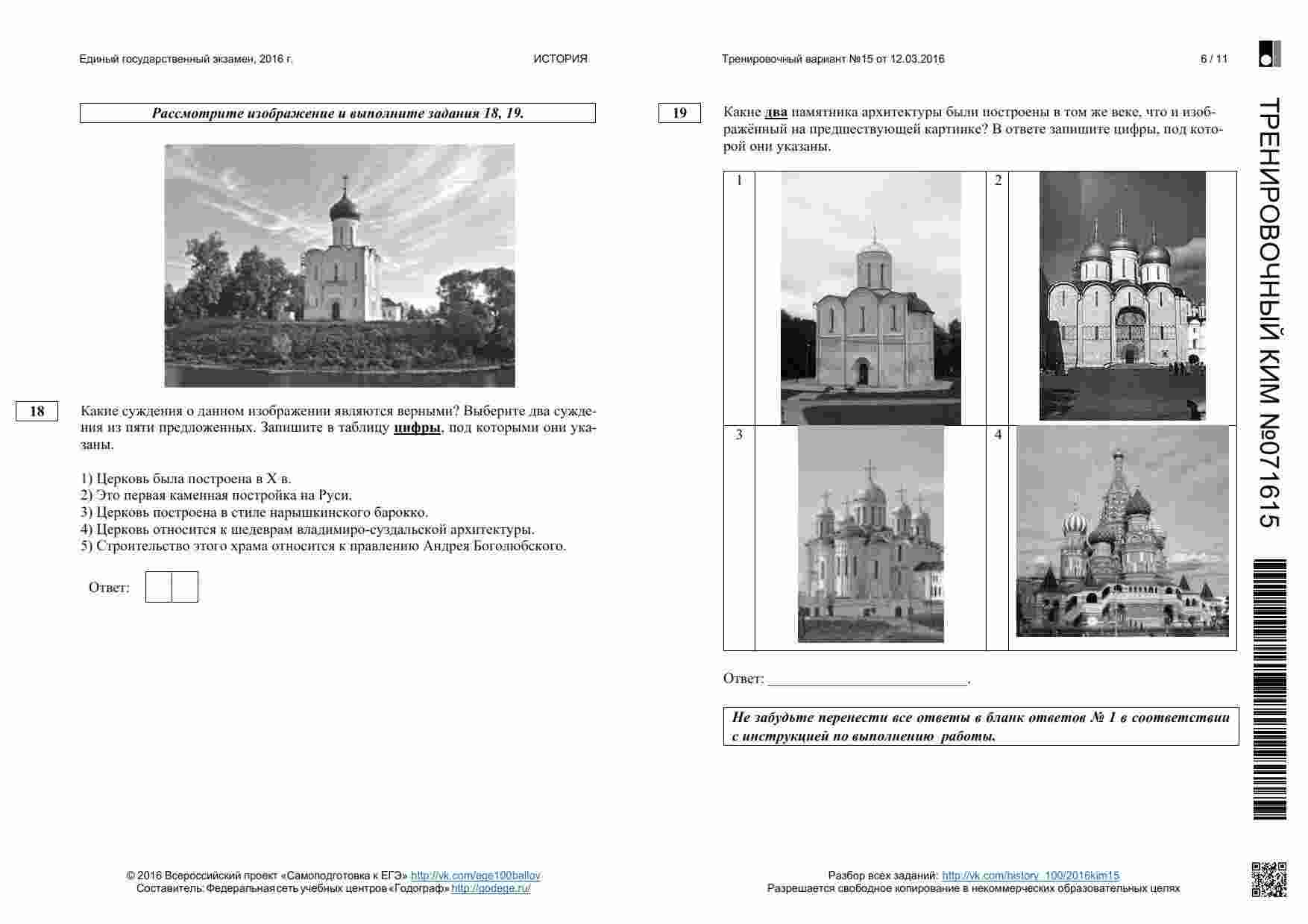Click the task number 18 box
The image size is (1308, 924).
pos(37,412)
